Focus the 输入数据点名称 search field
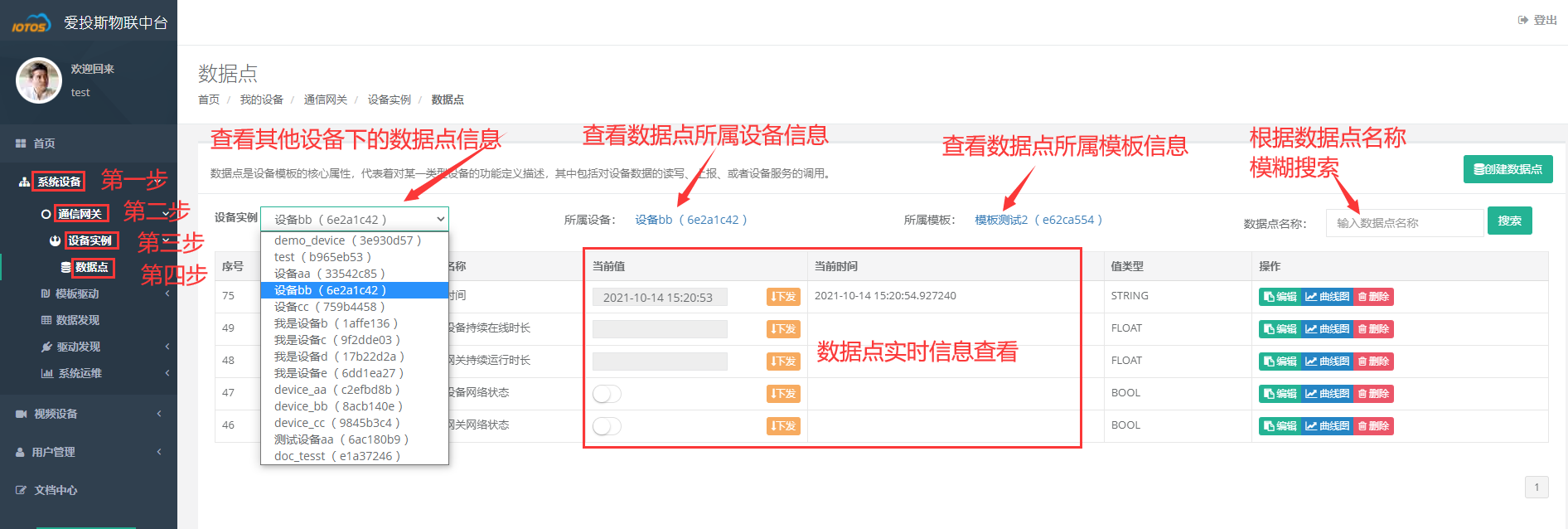The image size is (1568, 529). (x=1405, y=223)
